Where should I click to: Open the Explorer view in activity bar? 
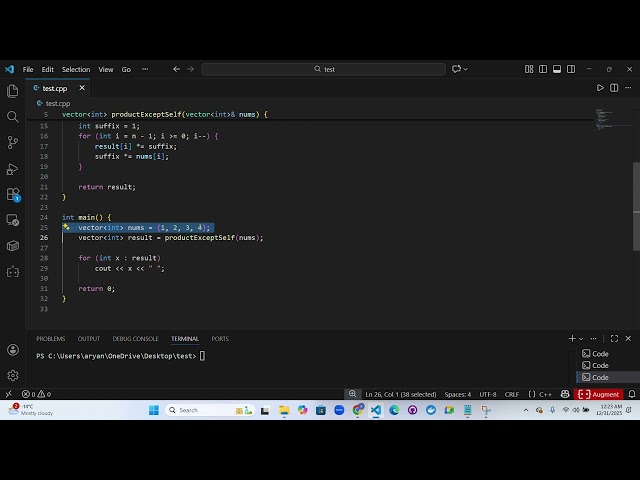[13, 91]
